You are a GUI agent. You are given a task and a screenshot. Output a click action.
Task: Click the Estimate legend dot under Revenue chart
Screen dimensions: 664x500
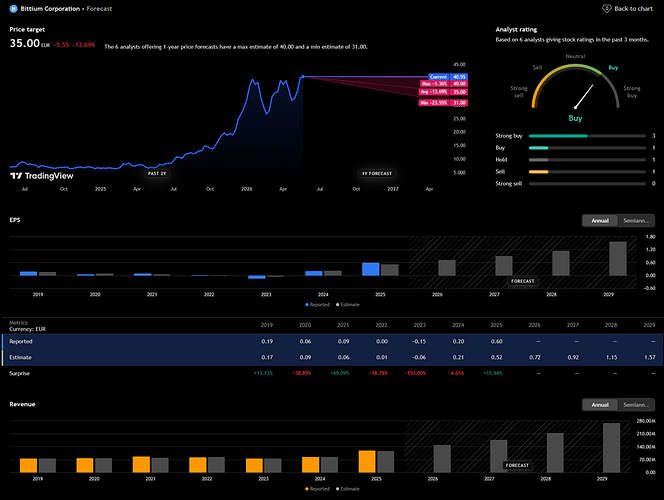(x=338, y=489)
